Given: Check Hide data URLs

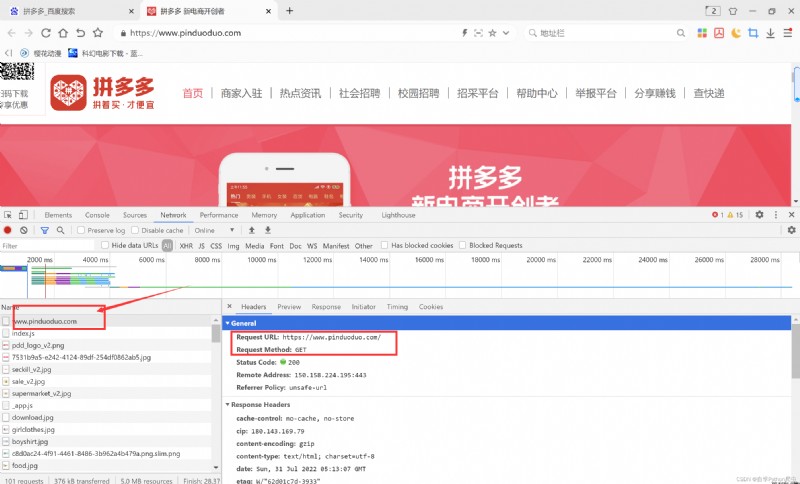Looking at the screenshot, I should point(105,245).
